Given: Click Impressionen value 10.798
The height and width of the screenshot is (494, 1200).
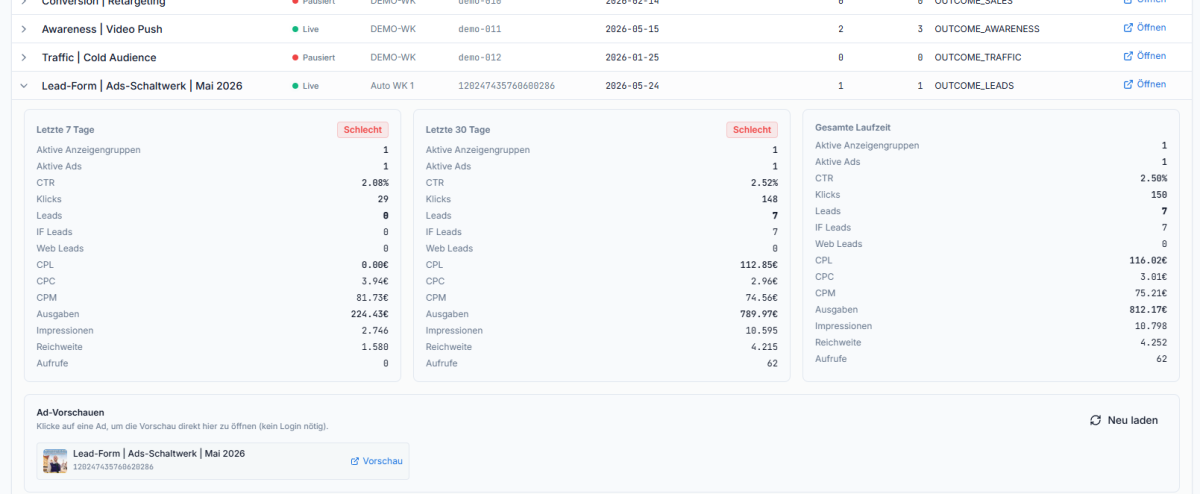Looking at the screenshot, I should 1150,326.
